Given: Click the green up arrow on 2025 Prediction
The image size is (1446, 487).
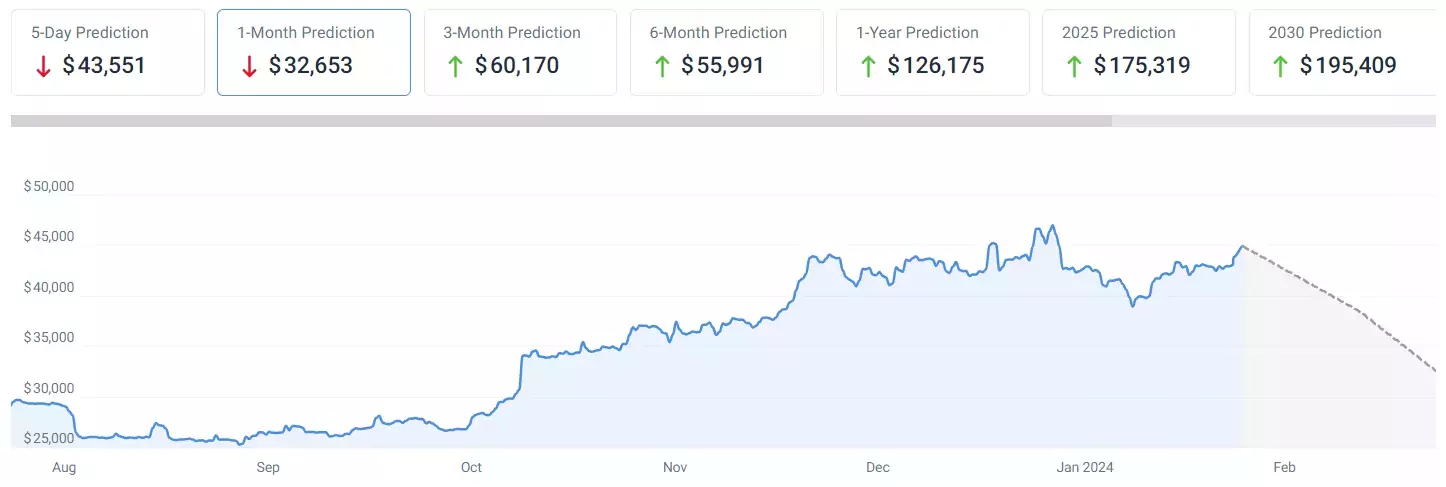Looking at the screenshot, I should pyautogui.click(x=1073, y=67).
